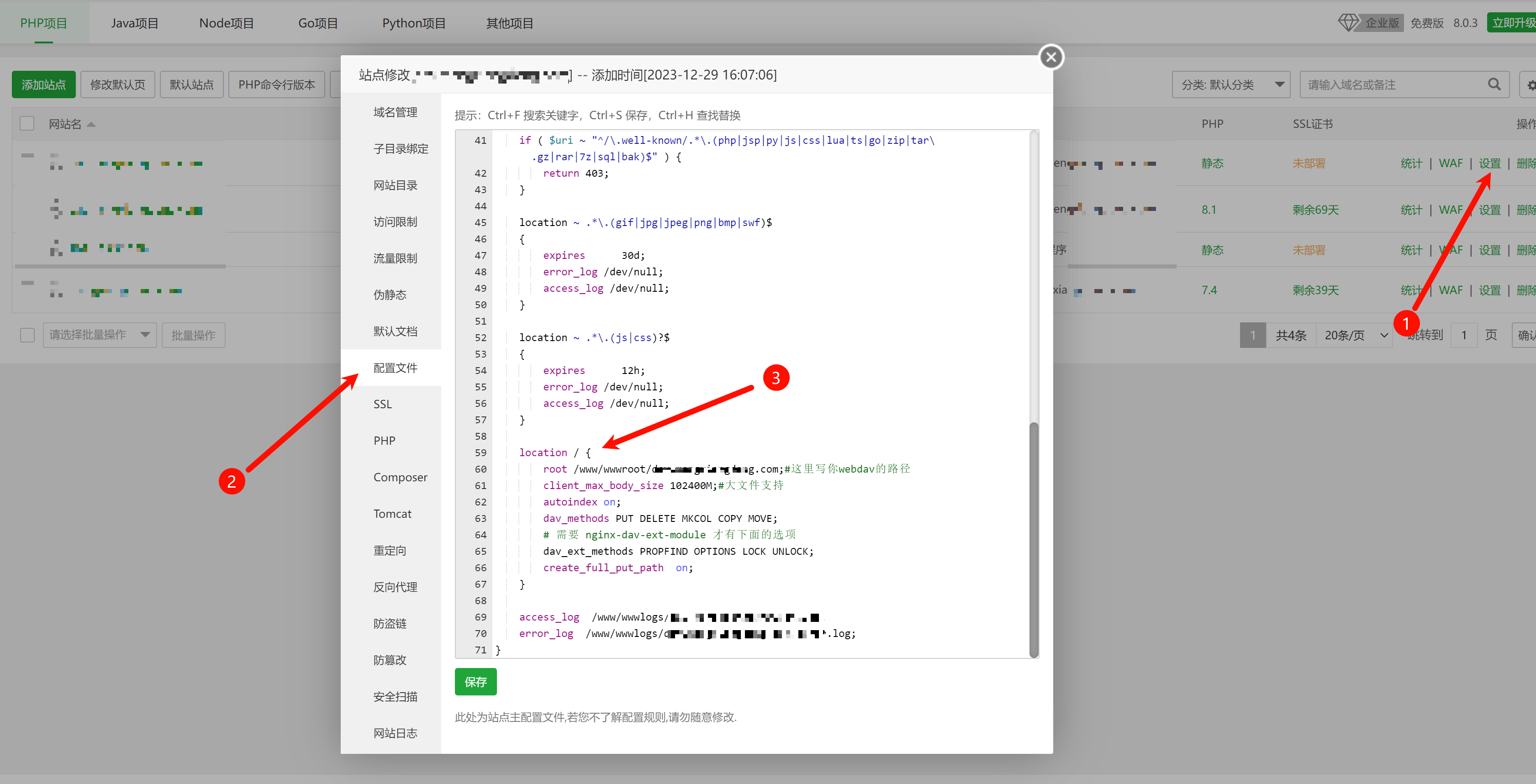Viewport: 1536px width, 784px height.
Task: Open Composer section
Action: pos(400,478)
